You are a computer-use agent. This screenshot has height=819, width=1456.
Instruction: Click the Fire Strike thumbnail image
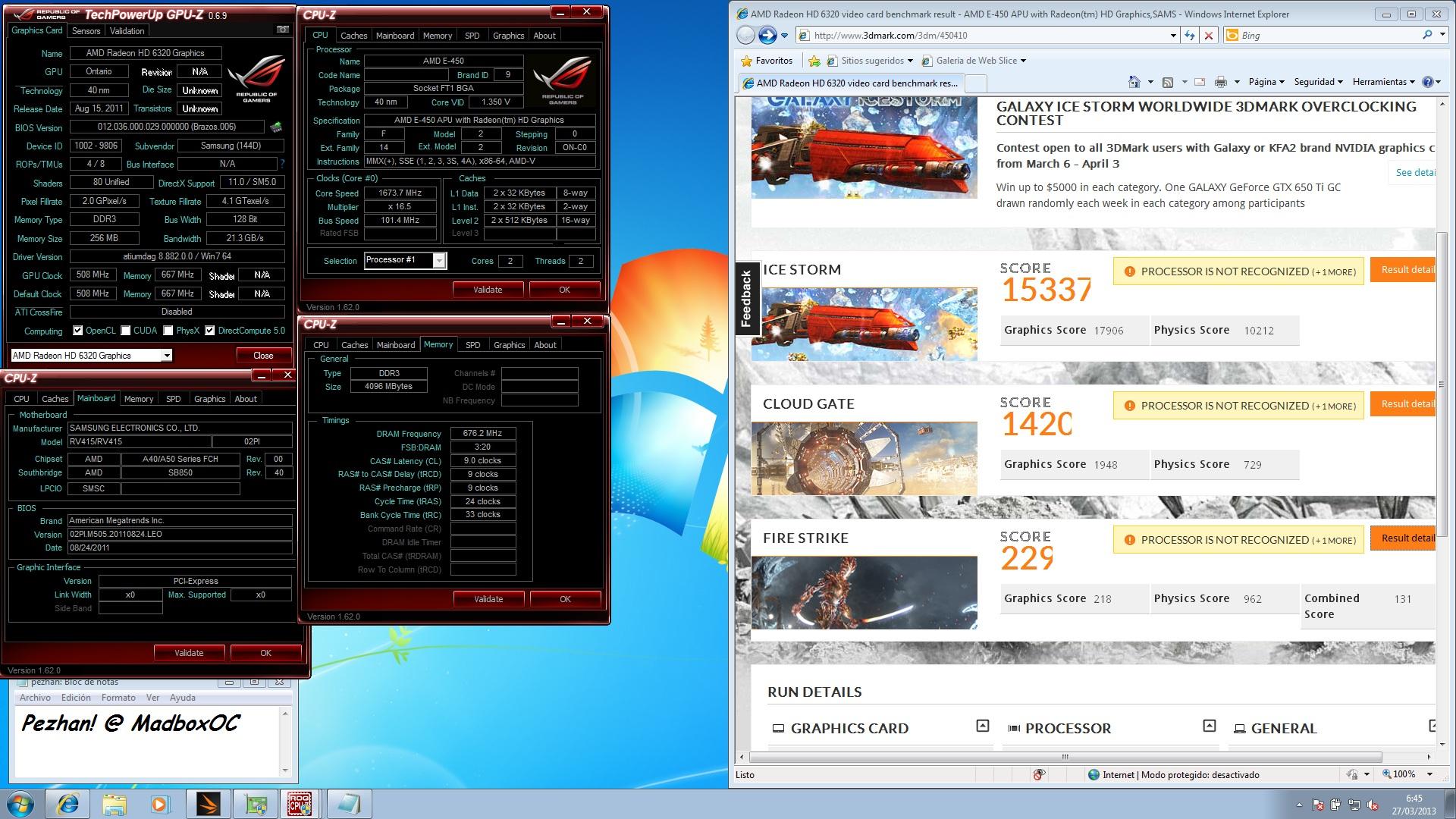864,592
